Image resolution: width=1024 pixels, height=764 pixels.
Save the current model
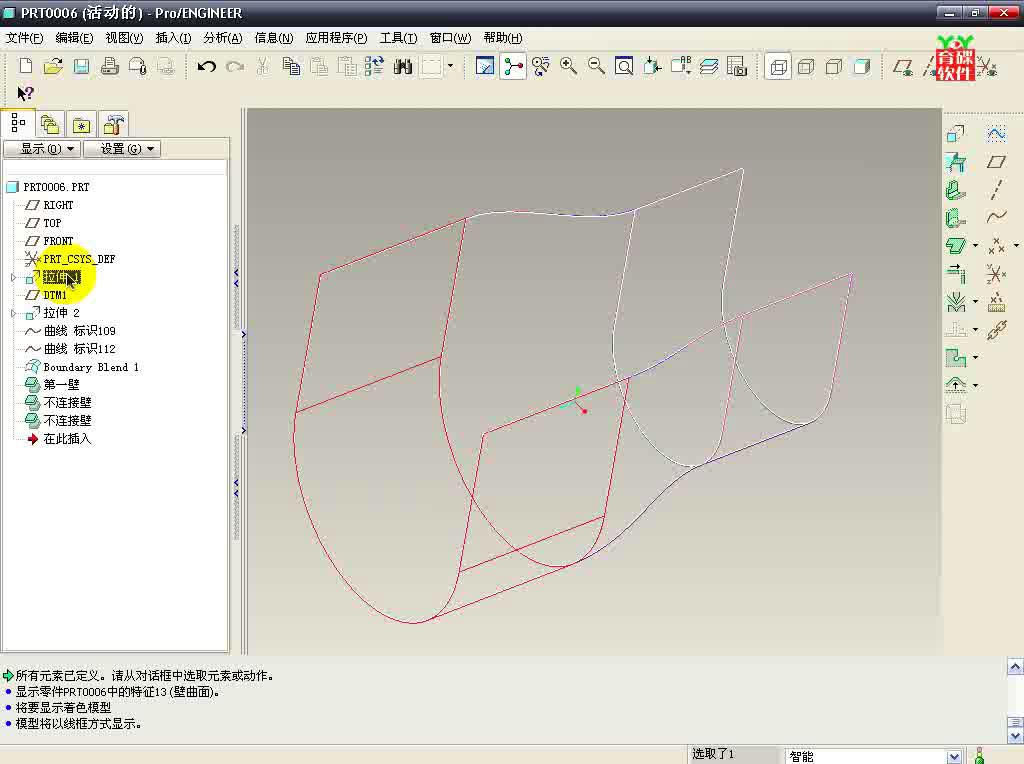click(x=81, y=66)
